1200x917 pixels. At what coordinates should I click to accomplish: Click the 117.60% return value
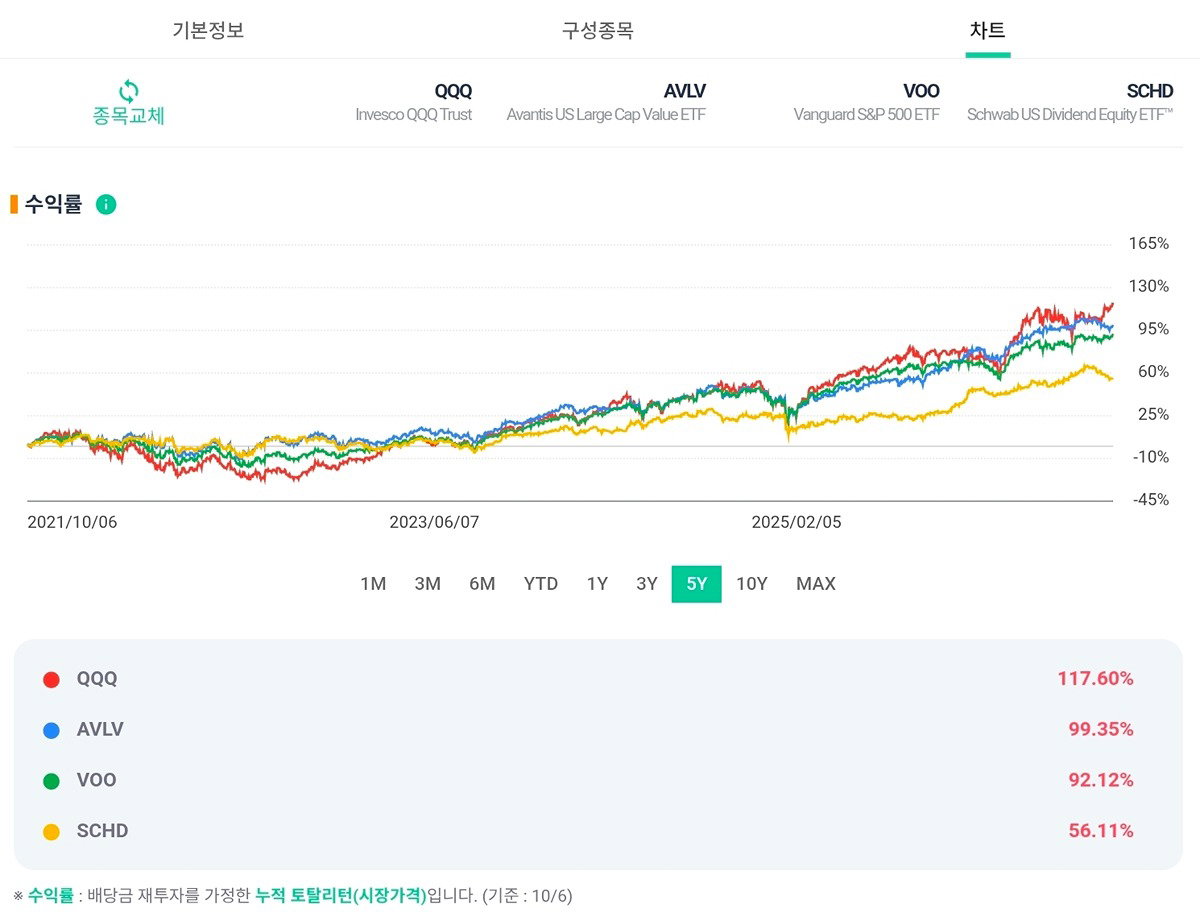point(1095,679)
